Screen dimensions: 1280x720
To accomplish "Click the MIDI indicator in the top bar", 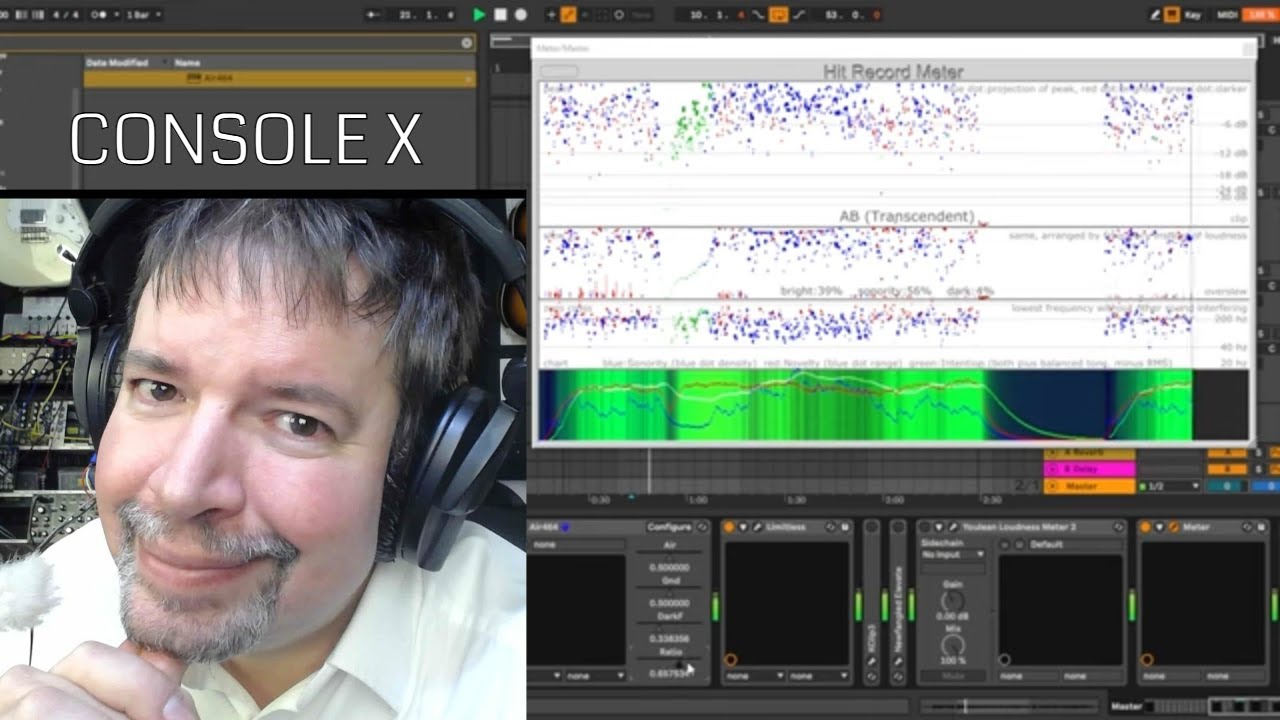I will [1226, 15].
